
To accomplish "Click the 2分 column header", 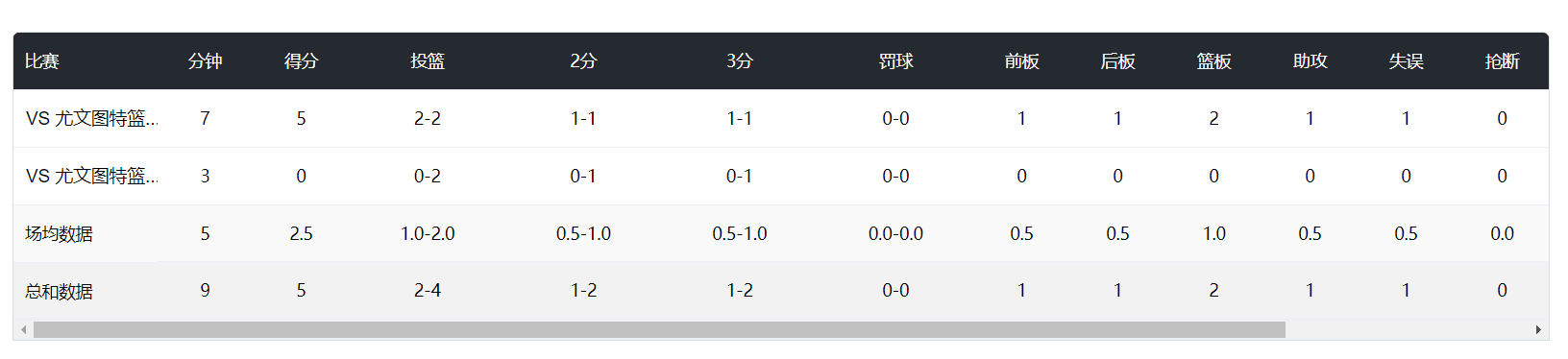I will (x=583, y=61).
